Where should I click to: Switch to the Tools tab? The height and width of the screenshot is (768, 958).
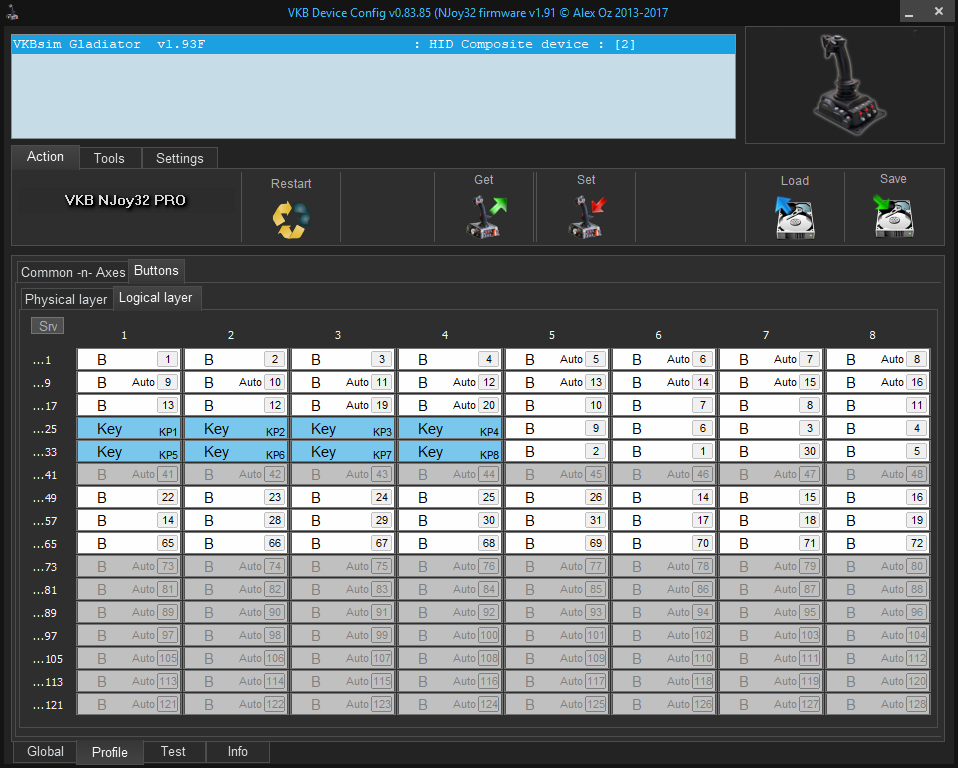coord(109,158)
